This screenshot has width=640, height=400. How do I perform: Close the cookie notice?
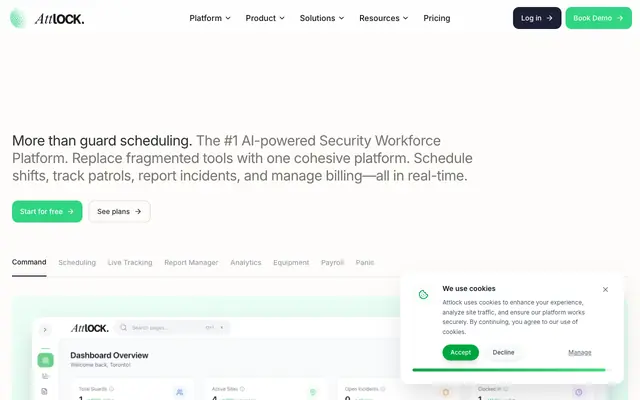(x=605, y=289)
